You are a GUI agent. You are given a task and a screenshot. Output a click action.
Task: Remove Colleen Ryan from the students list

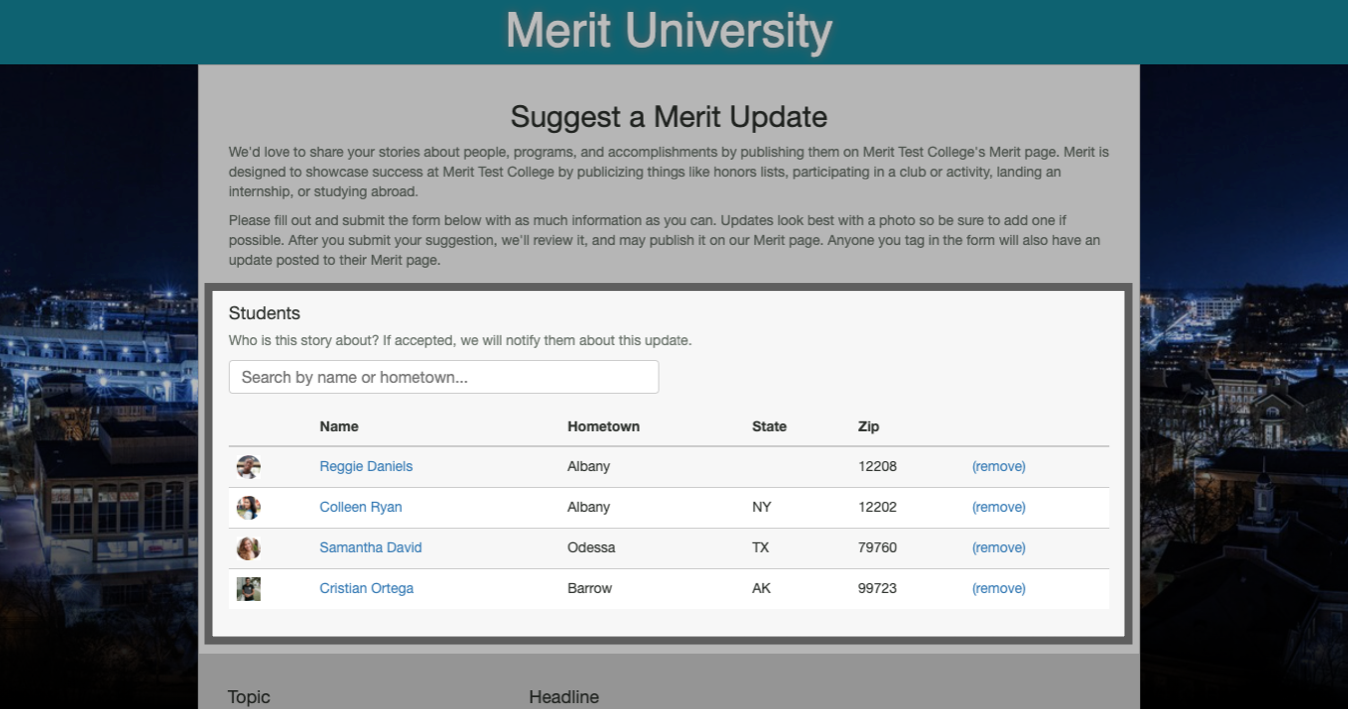pyautogui.click(x=999, y=508)
